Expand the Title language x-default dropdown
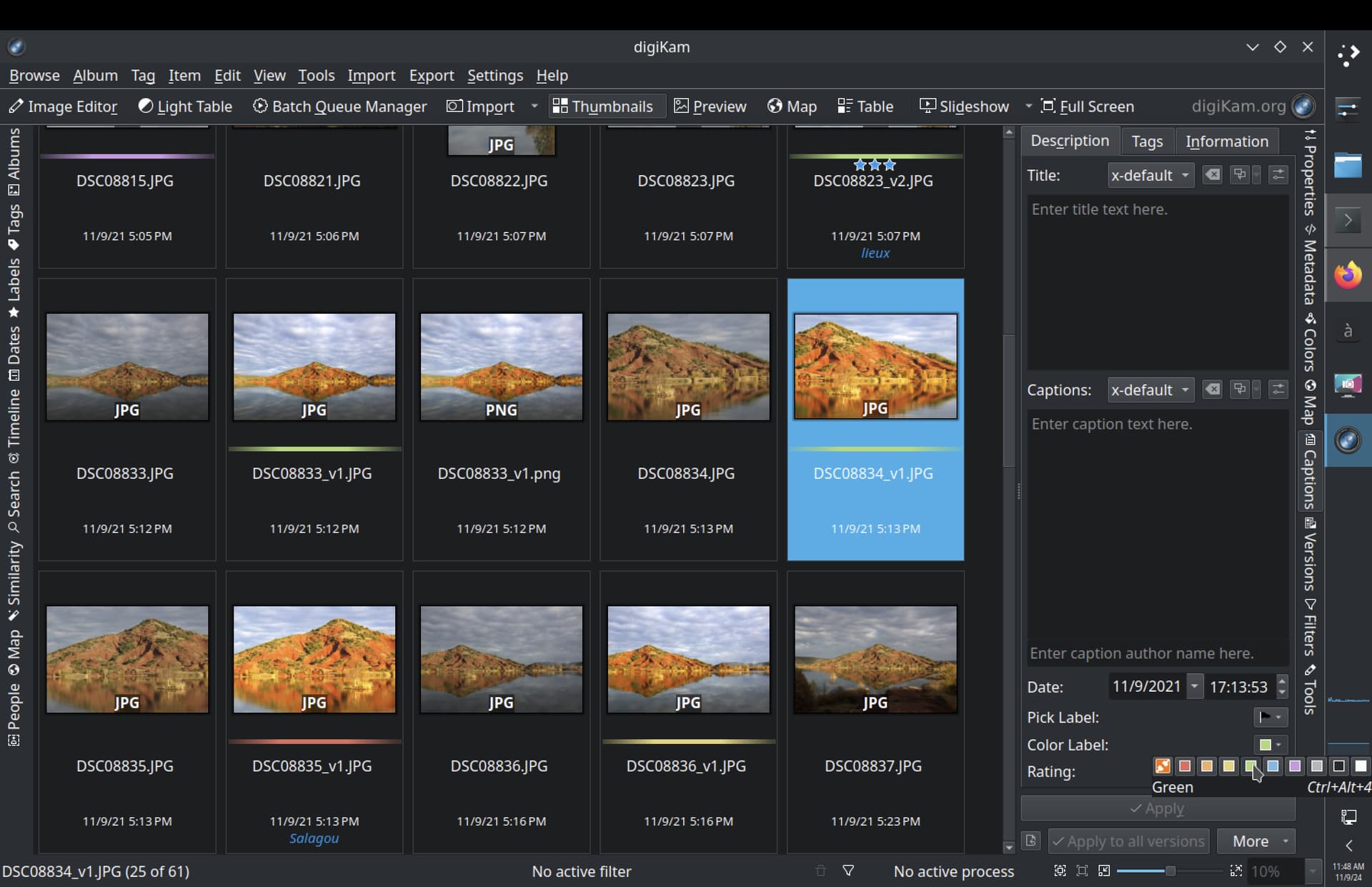The image size is (1372, 887). [x=1150, y=175]
